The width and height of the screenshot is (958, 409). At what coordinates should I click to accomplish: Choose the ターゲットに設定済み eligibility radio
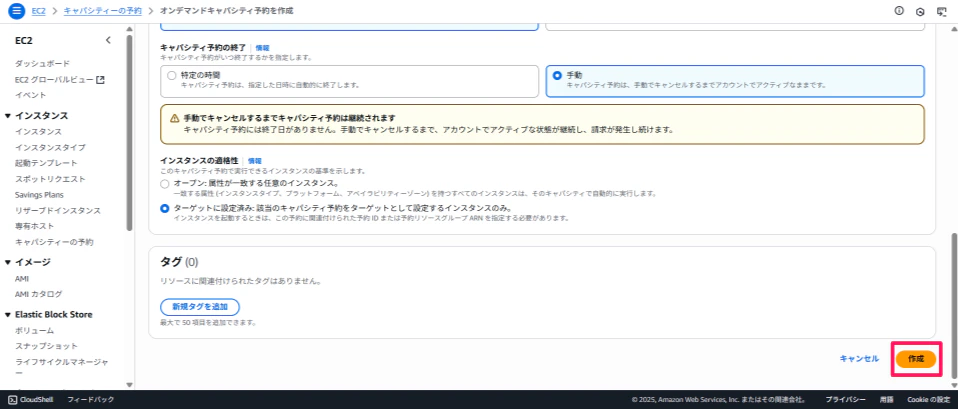(164, 208)
